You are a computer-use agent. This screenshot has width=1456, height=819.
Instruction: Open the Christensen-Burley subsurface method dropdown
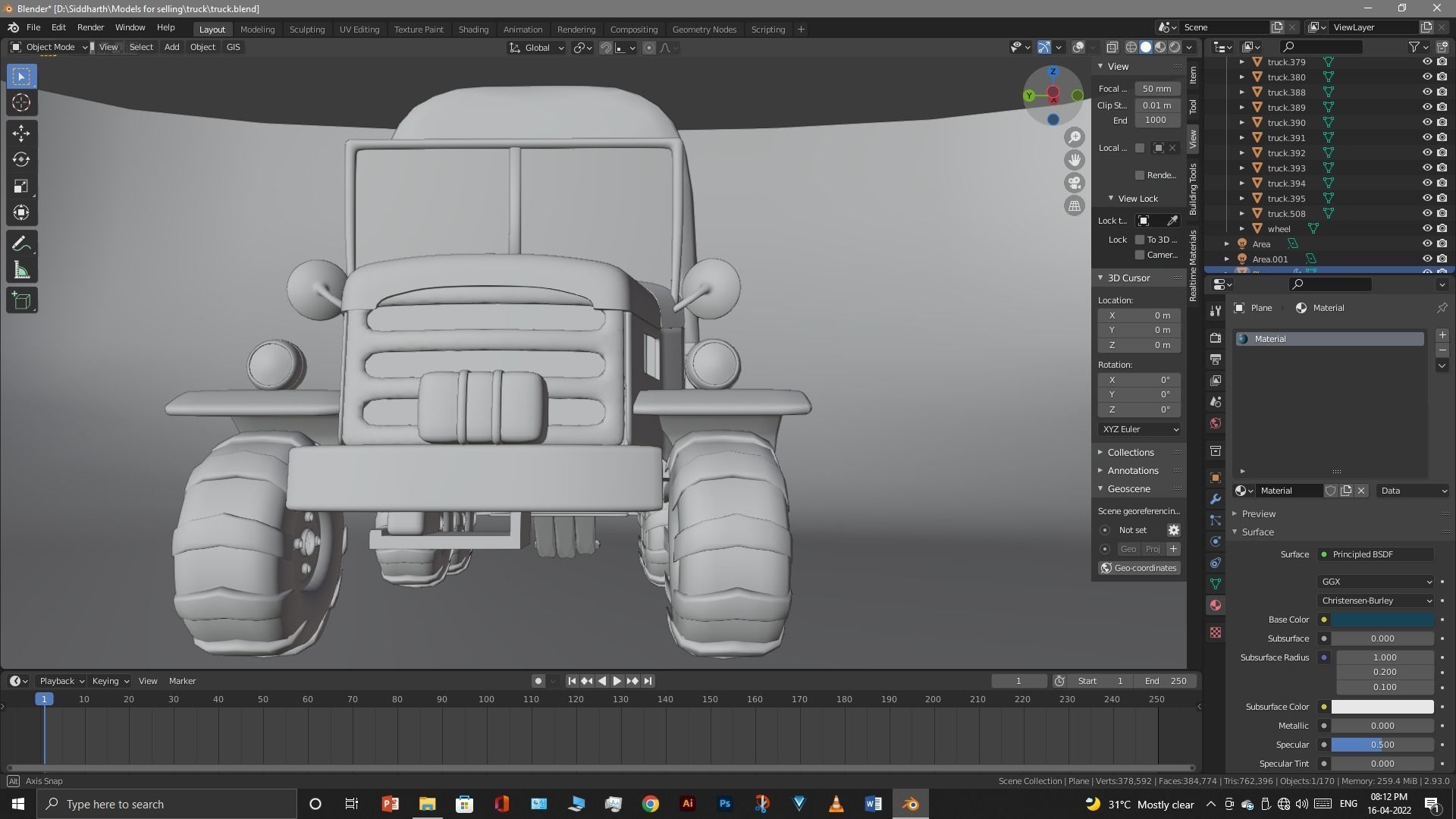[x=1376, y=601]
